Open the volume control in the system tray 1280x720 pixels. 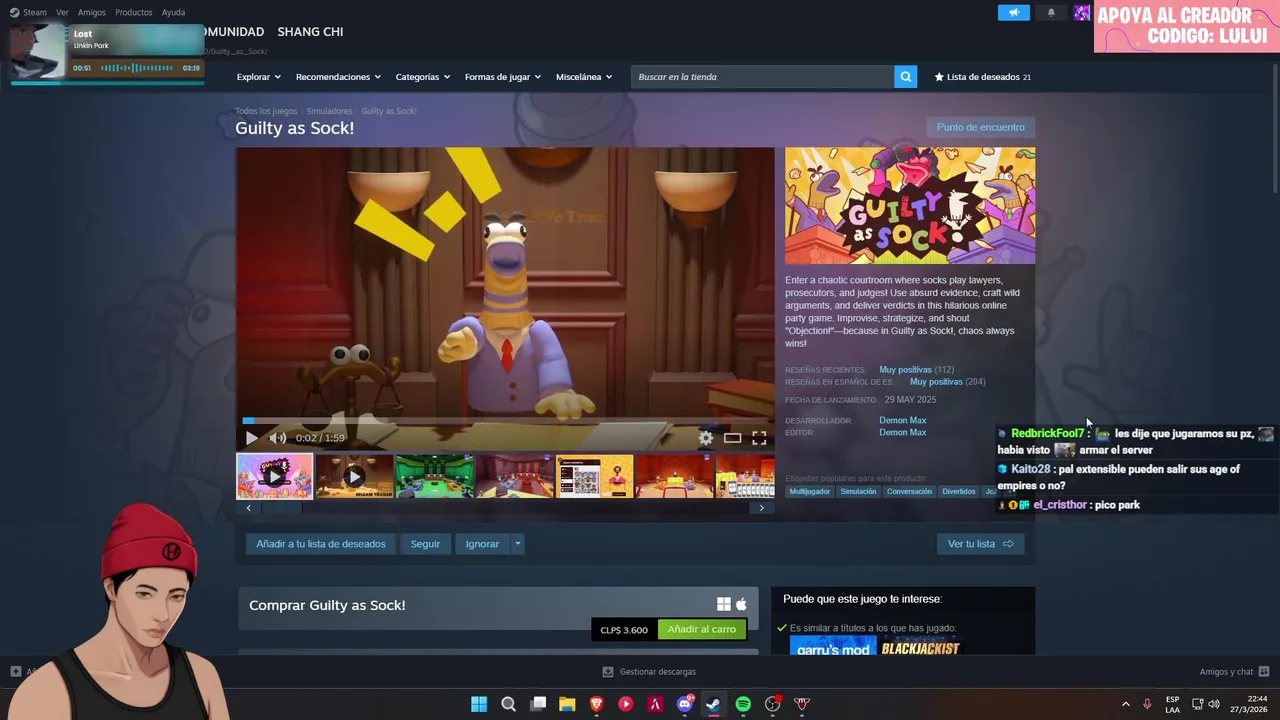(1214, 704)
